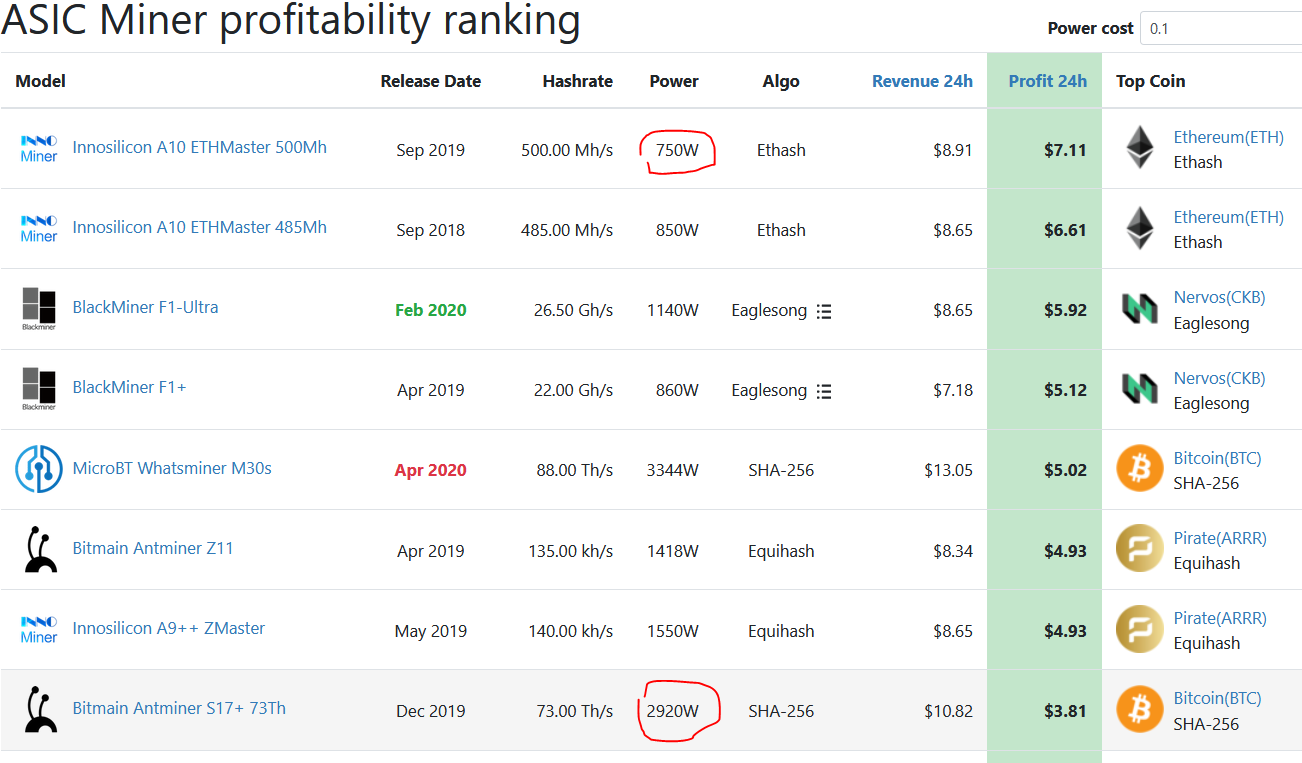Click Bitcoin coin icon in Antminer S17+ row

(x=1140, y=710)
